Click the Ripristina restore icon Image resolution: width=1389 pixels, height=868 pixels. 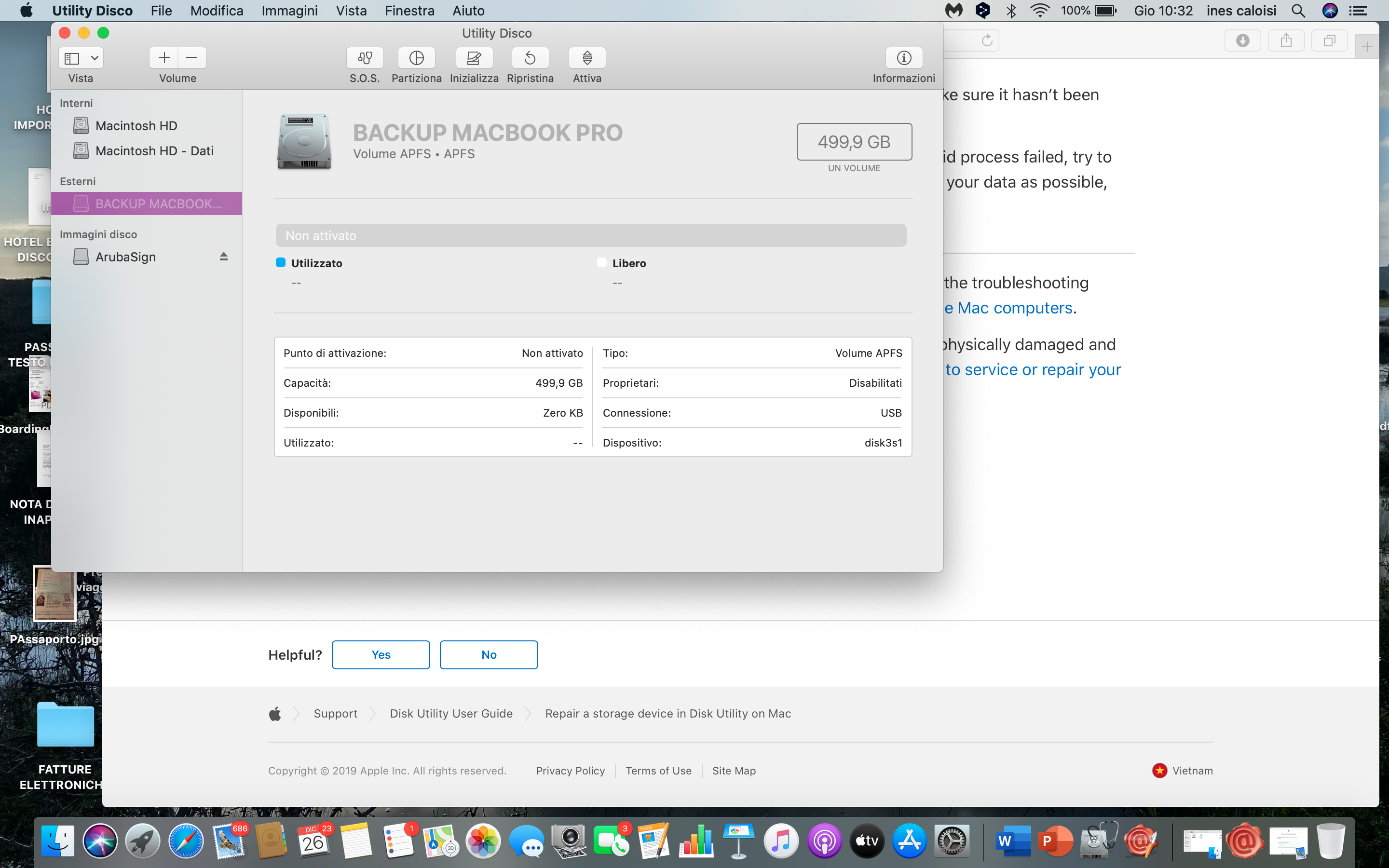(x=530, y=58)
